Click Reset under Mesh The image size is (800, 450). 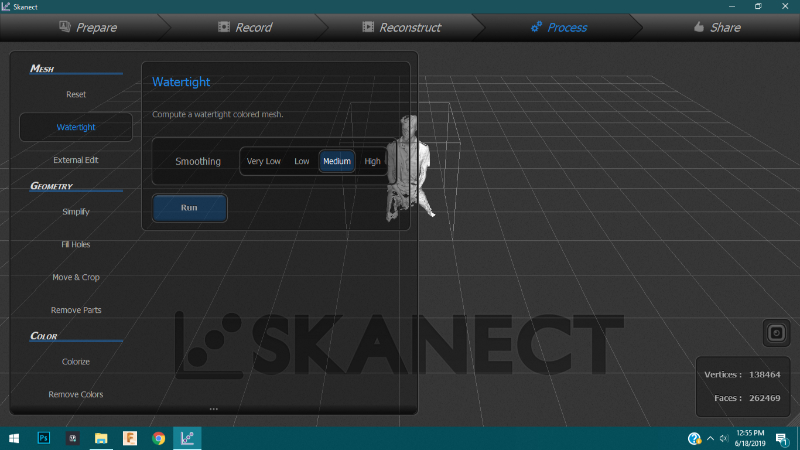click(76, 94)
